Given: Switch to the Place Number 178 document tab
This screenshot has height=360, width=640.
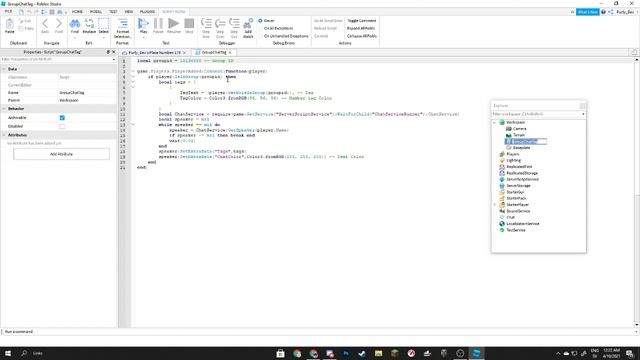Looking at the screenshot, I should click(x=154, y=53).
